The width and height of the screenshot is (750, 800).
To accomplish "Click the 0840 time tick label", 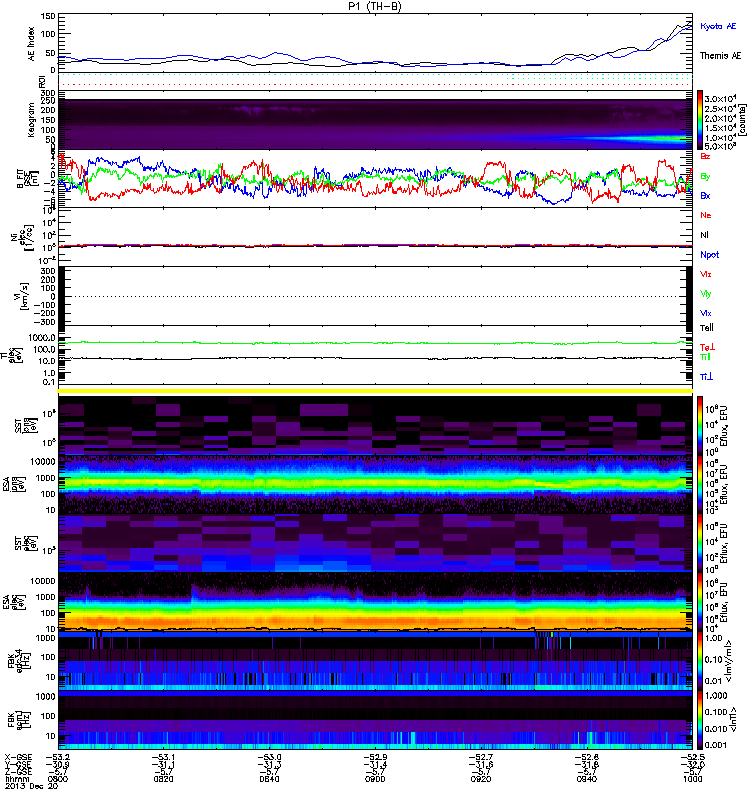I will click(269, 779).
